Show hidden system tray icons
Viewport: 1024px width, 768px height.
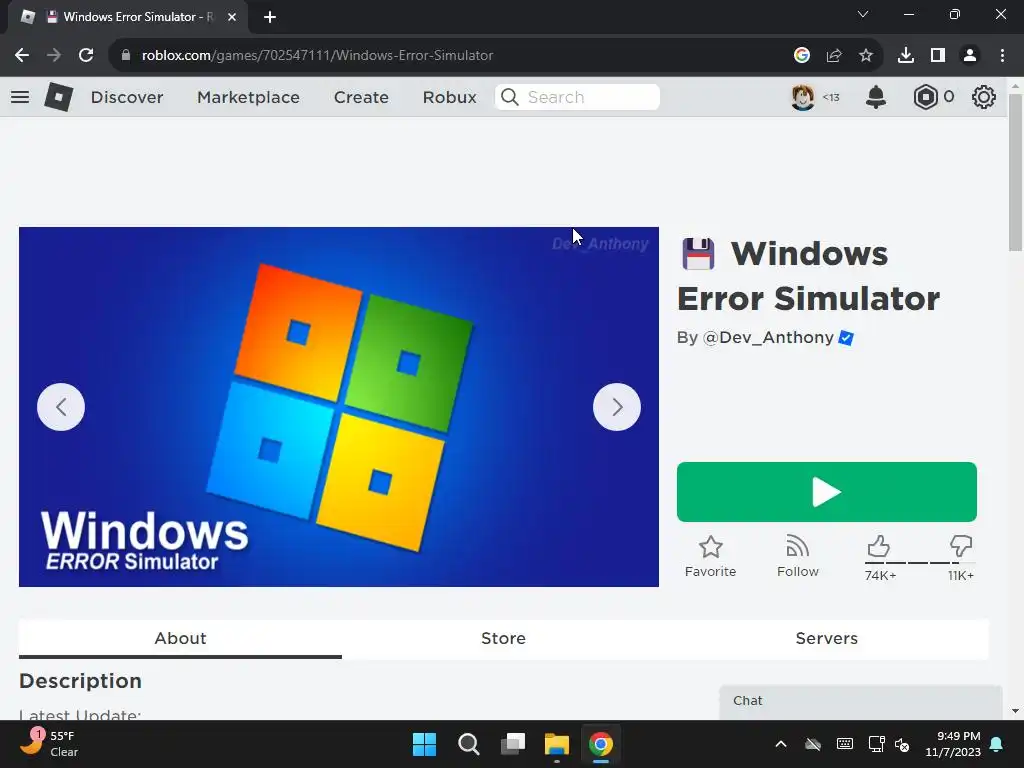[780, 744]
